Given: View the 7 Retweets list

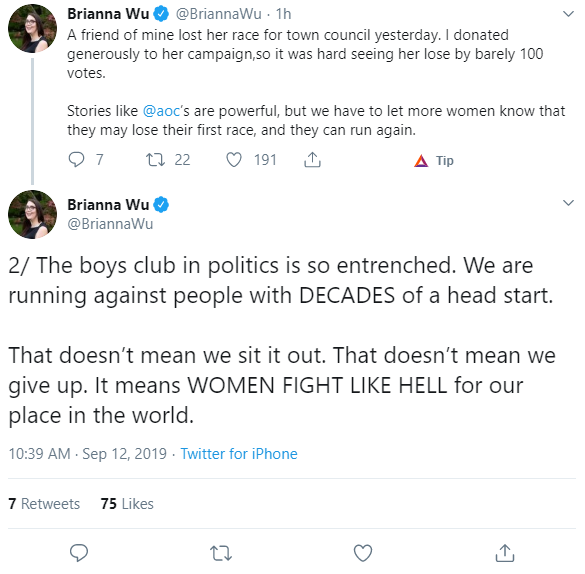Looking at the screenshot, I should (44, 504).
